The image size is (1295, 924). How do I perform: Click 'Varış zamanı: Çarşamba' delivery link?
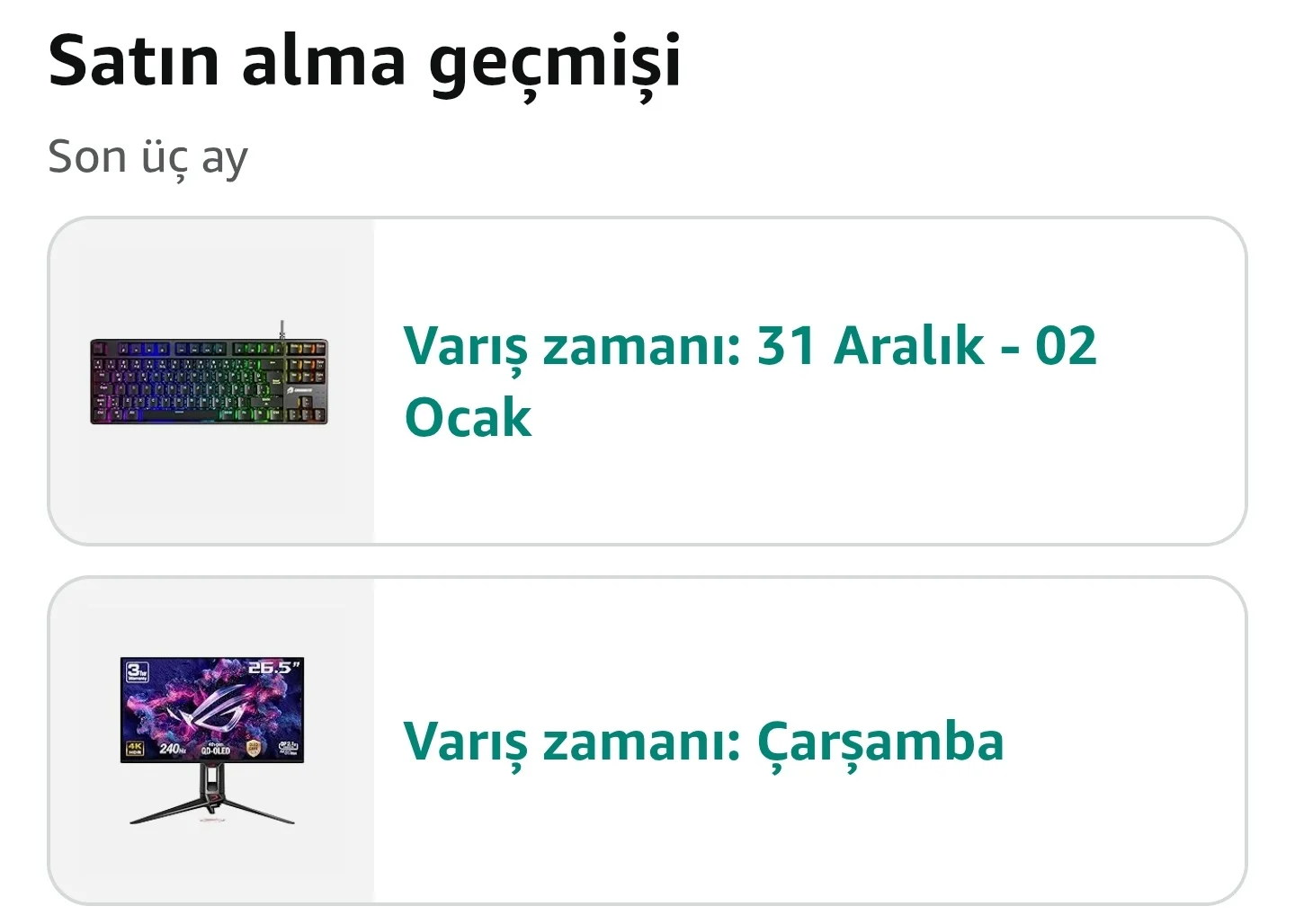point(703,742)
